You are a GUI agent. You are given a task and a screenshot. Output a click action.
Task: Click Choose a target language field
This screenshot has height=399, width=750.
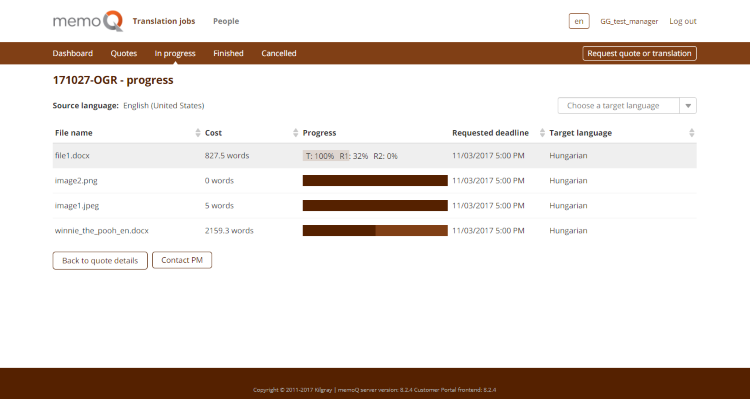pos(618,106)
